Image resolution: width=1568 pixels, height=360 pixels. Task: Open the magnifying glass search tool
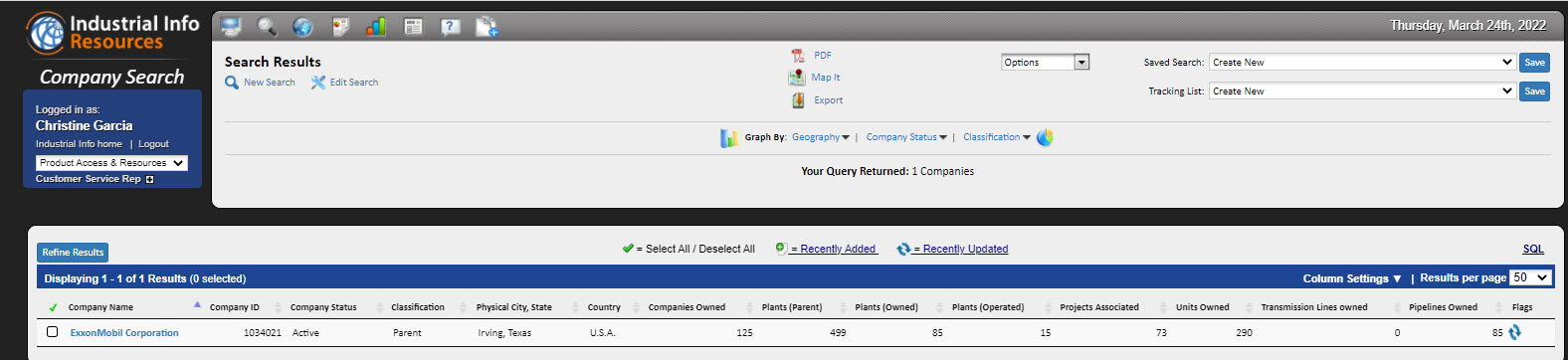click(267, 27)
